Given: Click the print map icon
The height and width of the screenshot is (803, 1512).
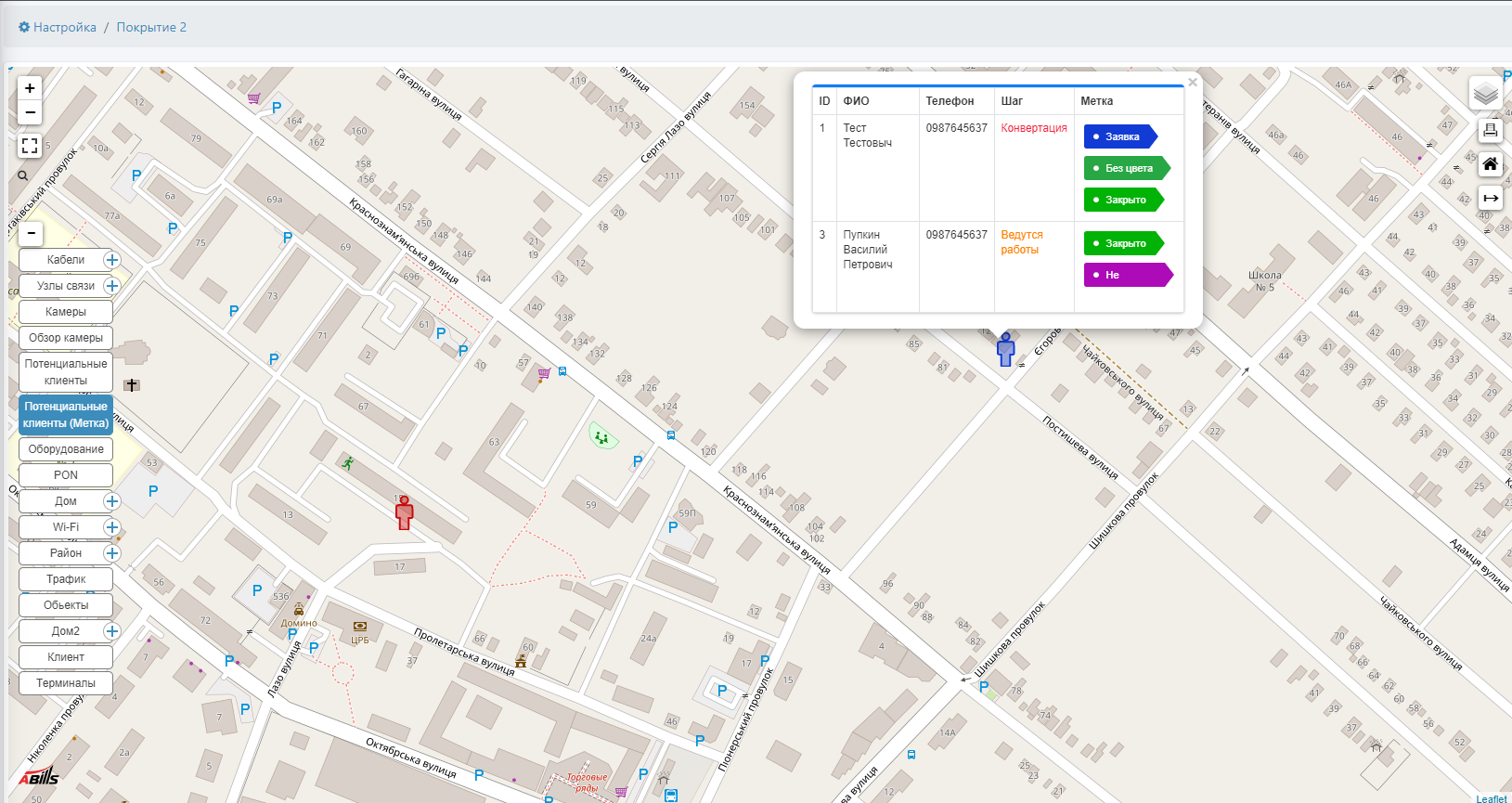Looking at the screenshot, I should click(x=1490, y=131).
